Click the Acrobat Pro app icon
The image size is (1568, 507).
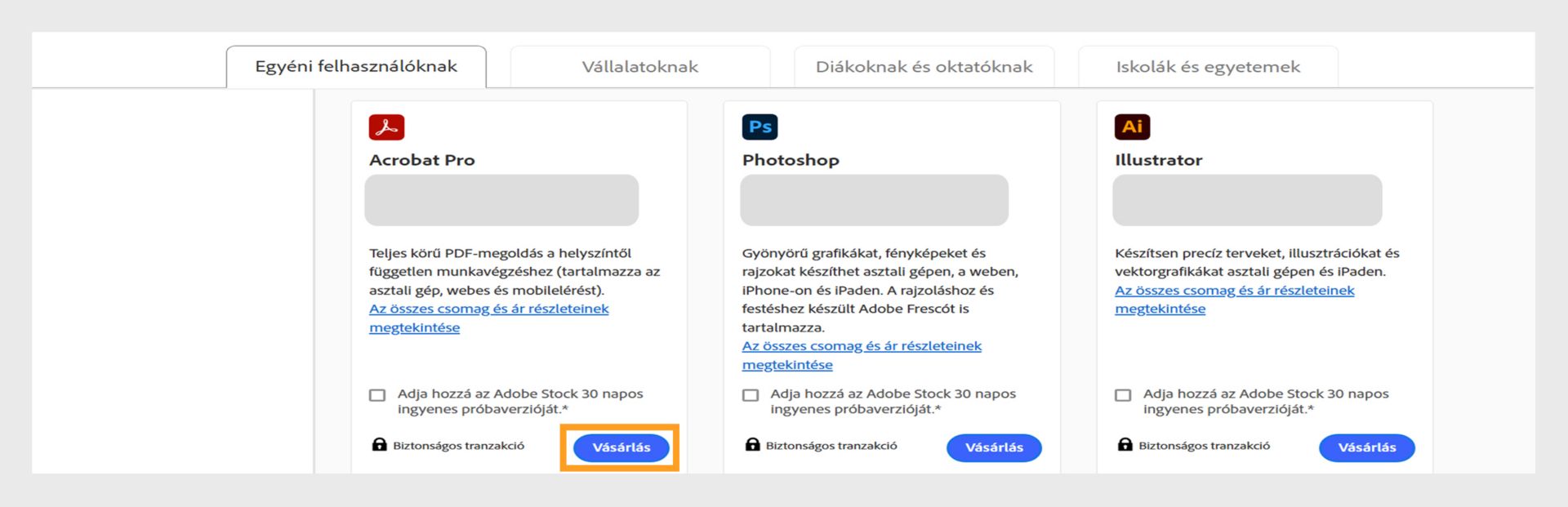[386, 127]
